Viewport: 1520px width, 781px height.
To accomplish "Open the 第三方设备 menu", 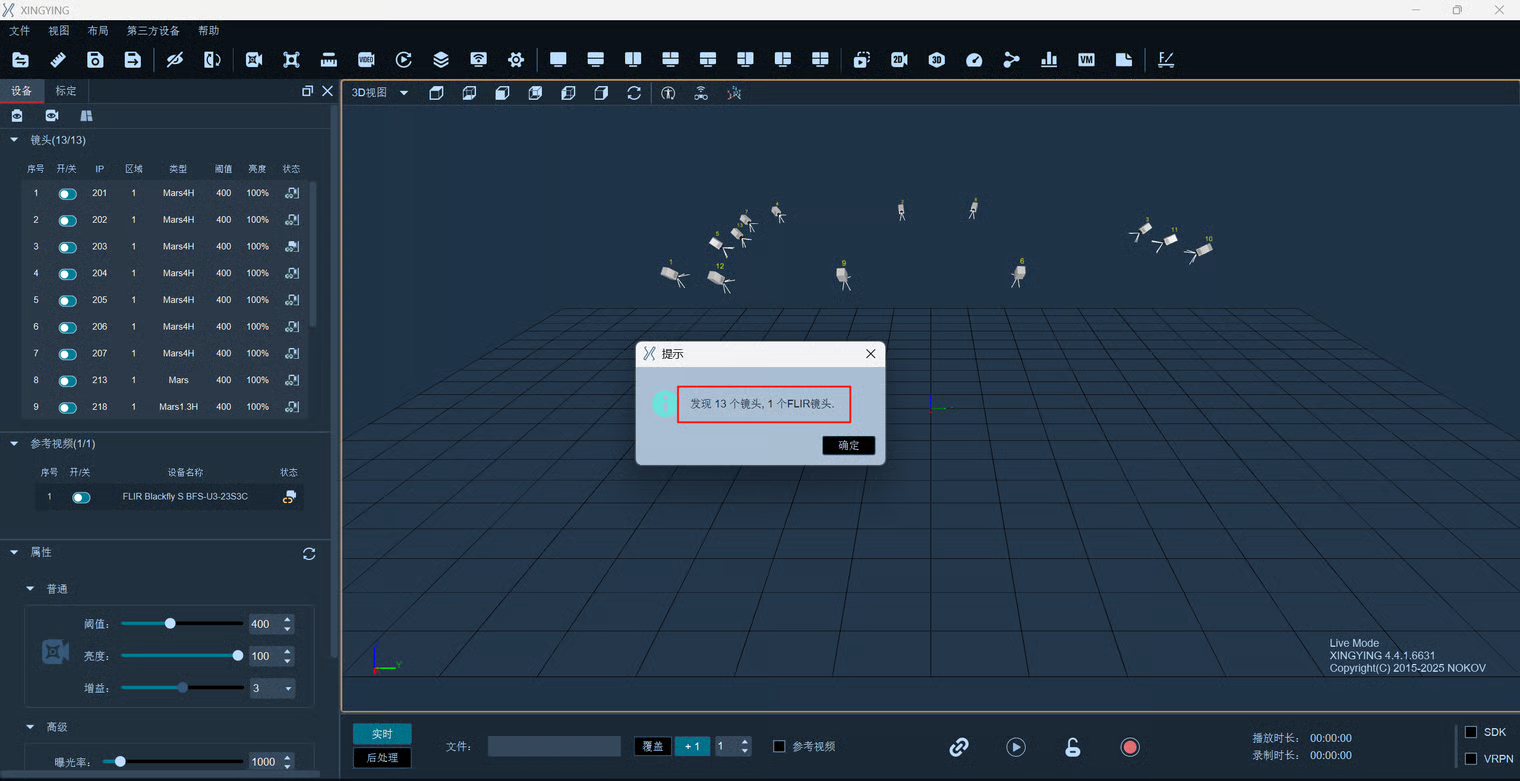I will [x=153, y=31].
